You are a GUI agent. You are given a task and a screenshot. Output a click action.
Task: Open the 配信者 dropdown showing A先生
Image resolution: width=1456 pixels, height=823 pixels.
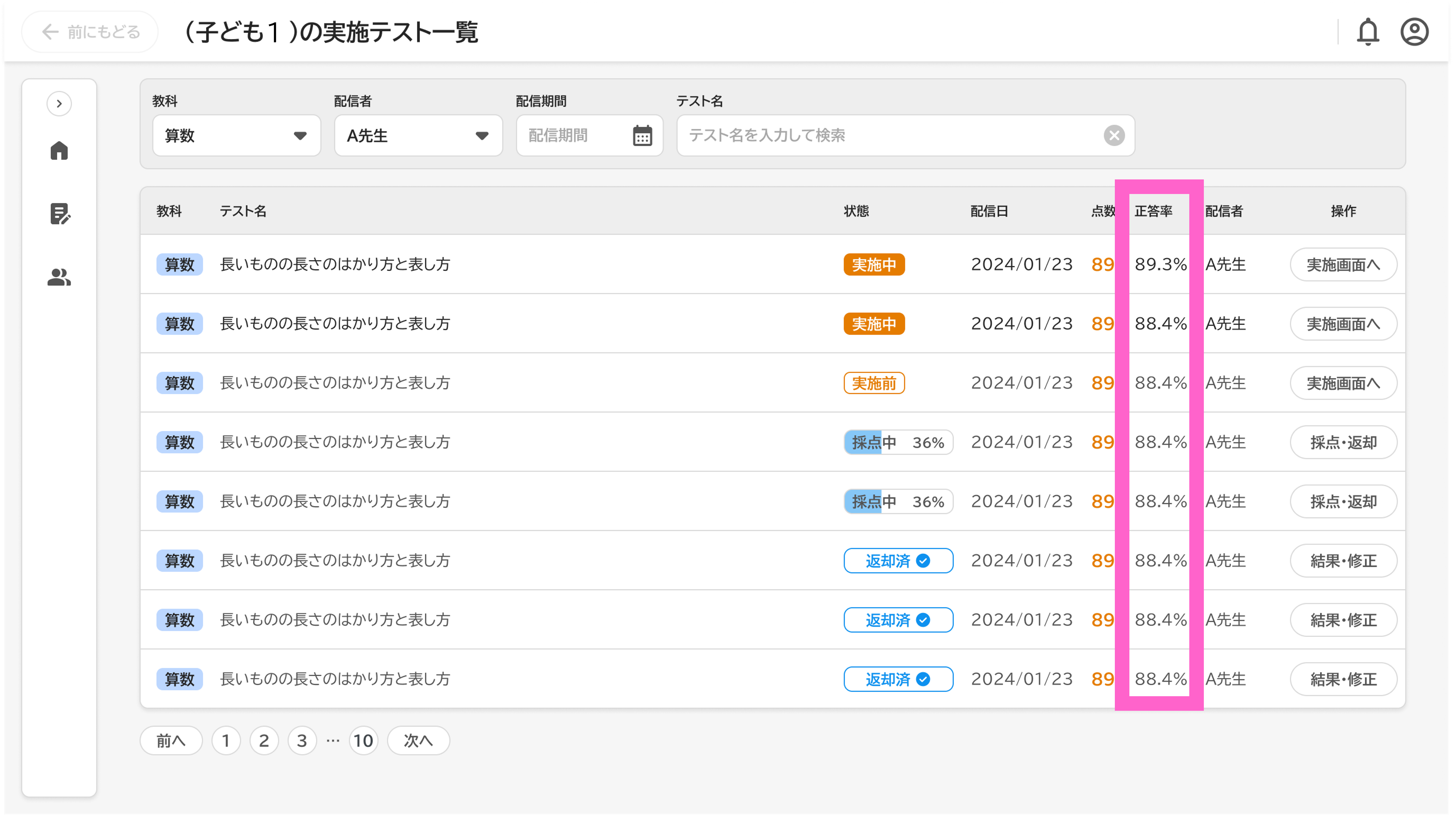418,136
